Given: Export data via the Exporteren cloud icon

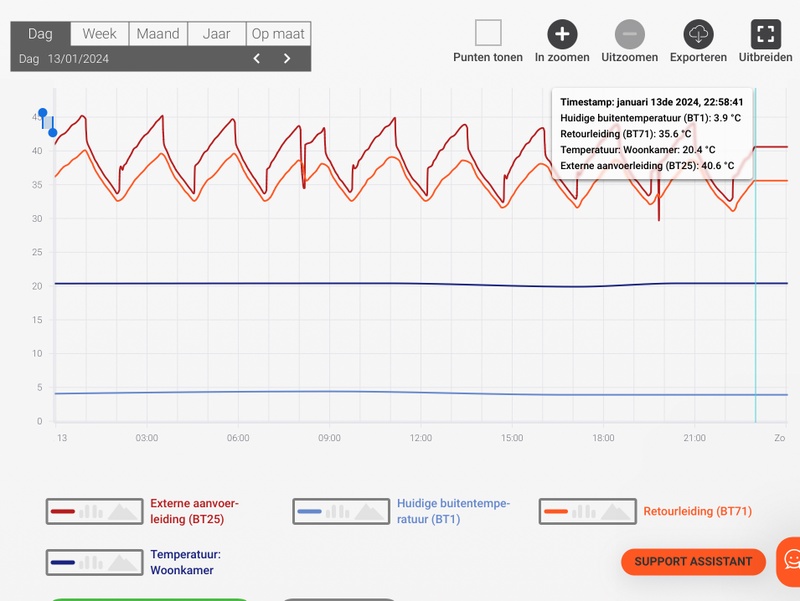Looking at the screenshot, I should pyautogui.click(x=698, y=34).
